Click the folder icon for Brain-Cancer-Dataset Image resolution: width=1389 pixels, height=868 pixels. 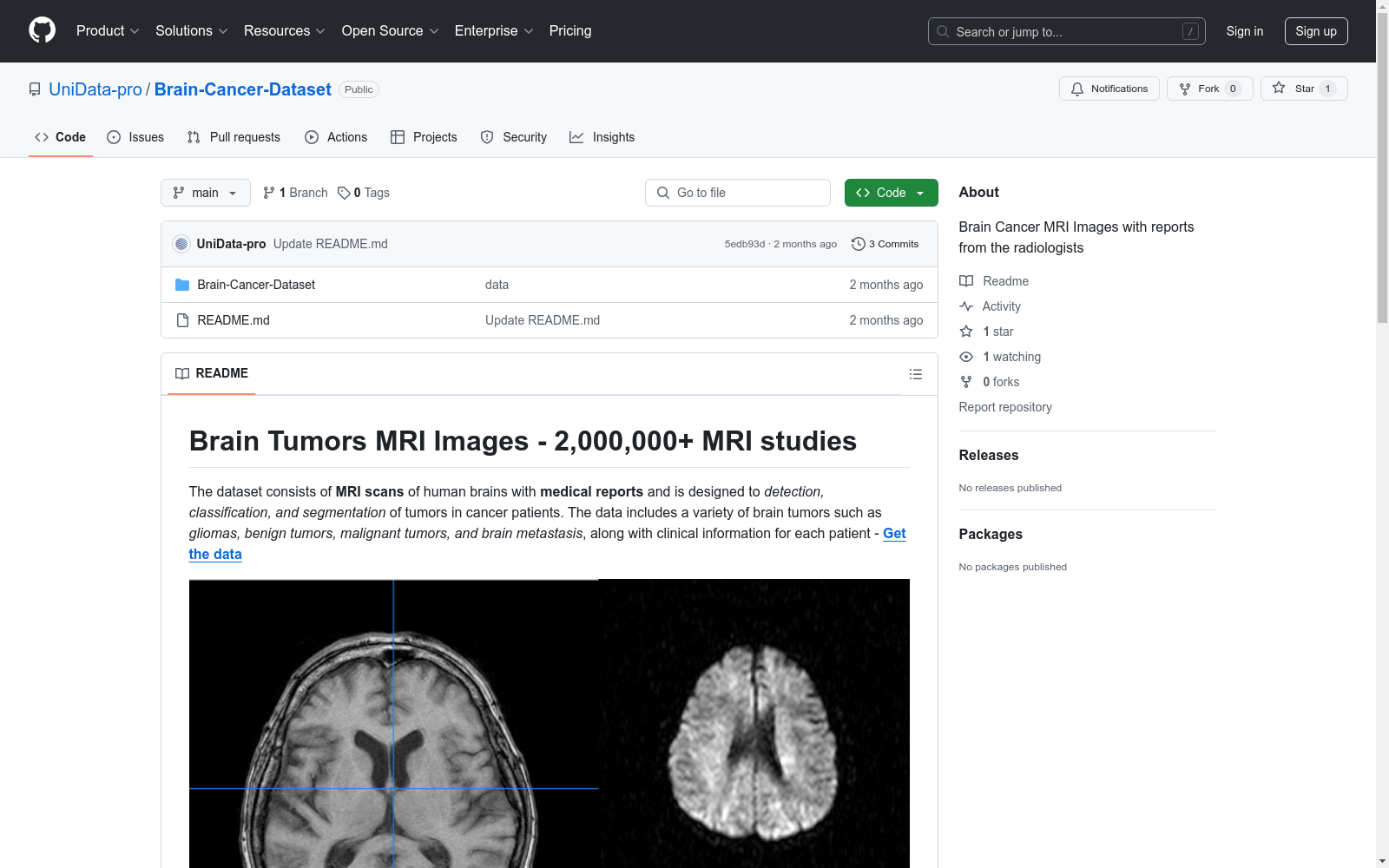(x=182, y=285)
